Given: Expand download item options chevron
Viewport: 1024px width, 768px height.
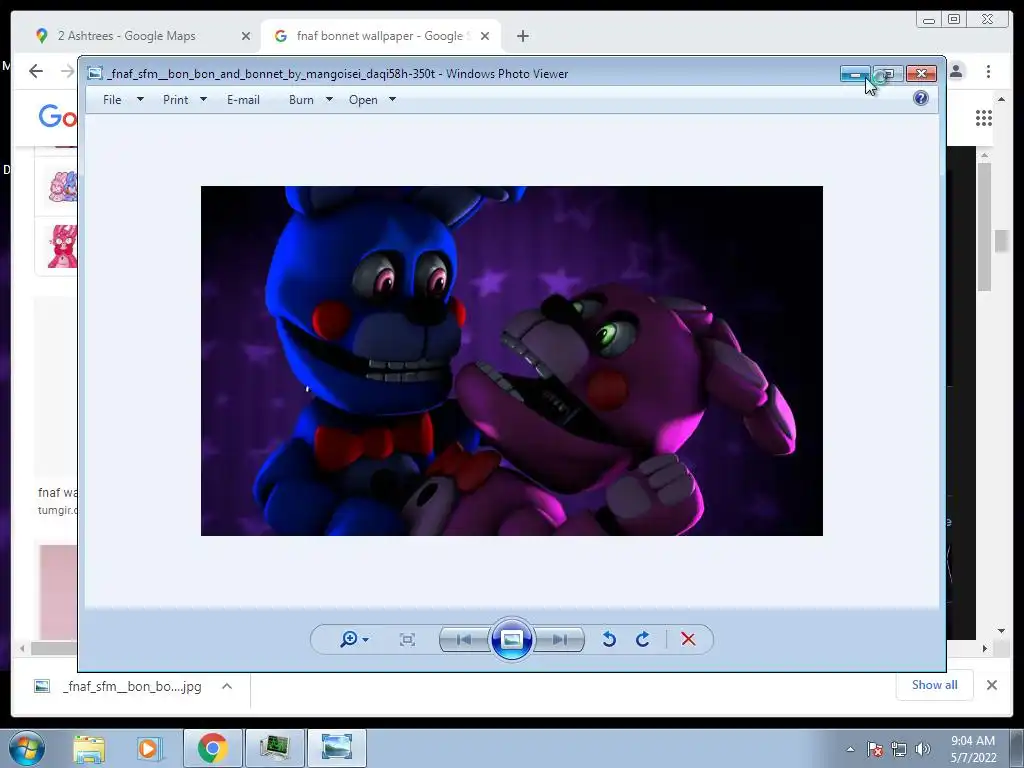Looking at the screenshot, I should point(227,686).
